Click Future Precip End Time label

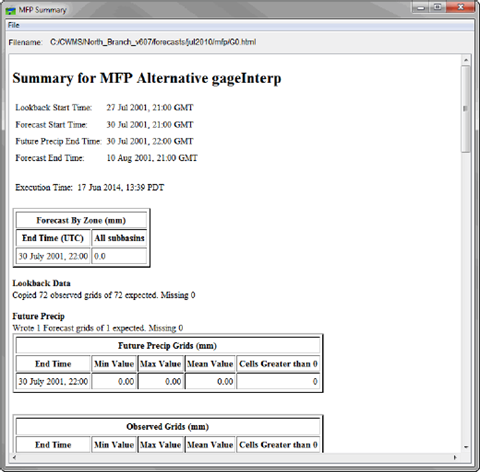click(58, 141)
